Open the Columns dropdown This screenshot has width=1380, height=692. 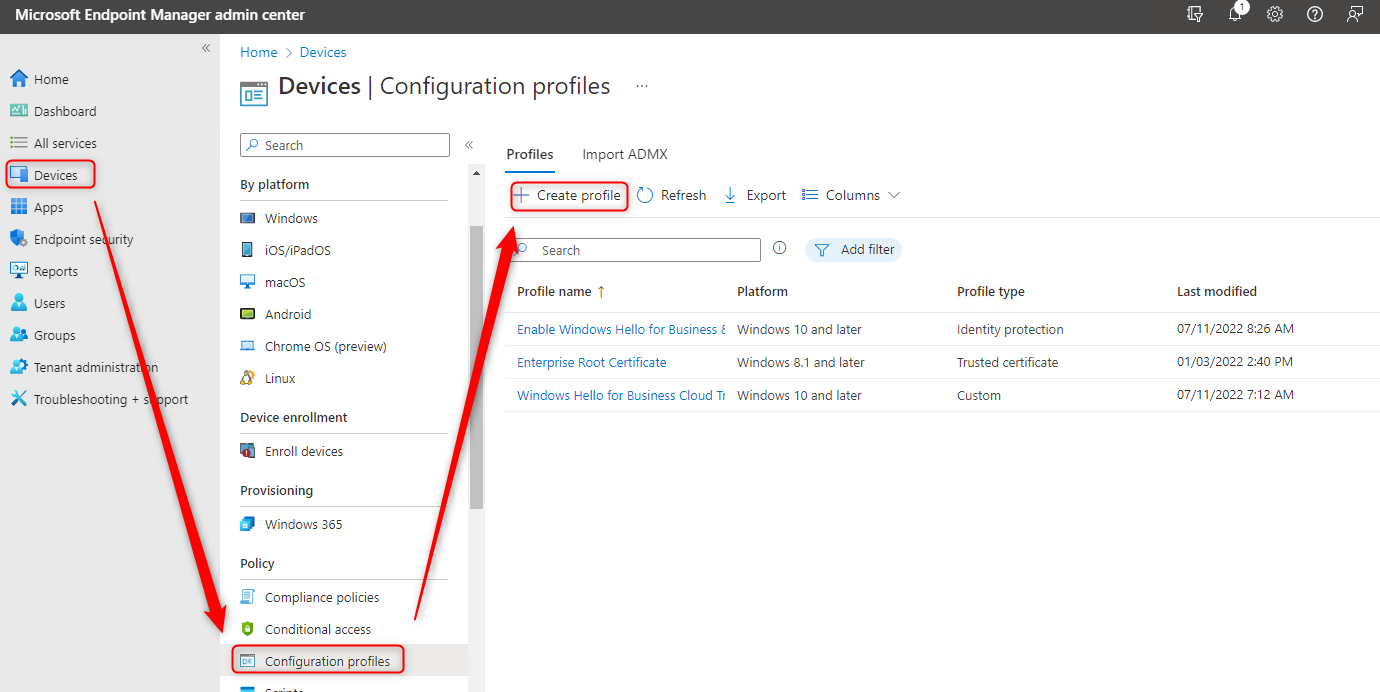pyautogui.click(x=850, y=194)
